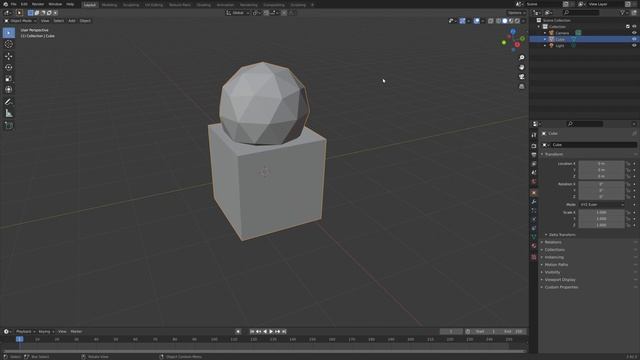Open the Render properties tab icon
Viewport: 640px width, 360px height.
coord(534,146)
